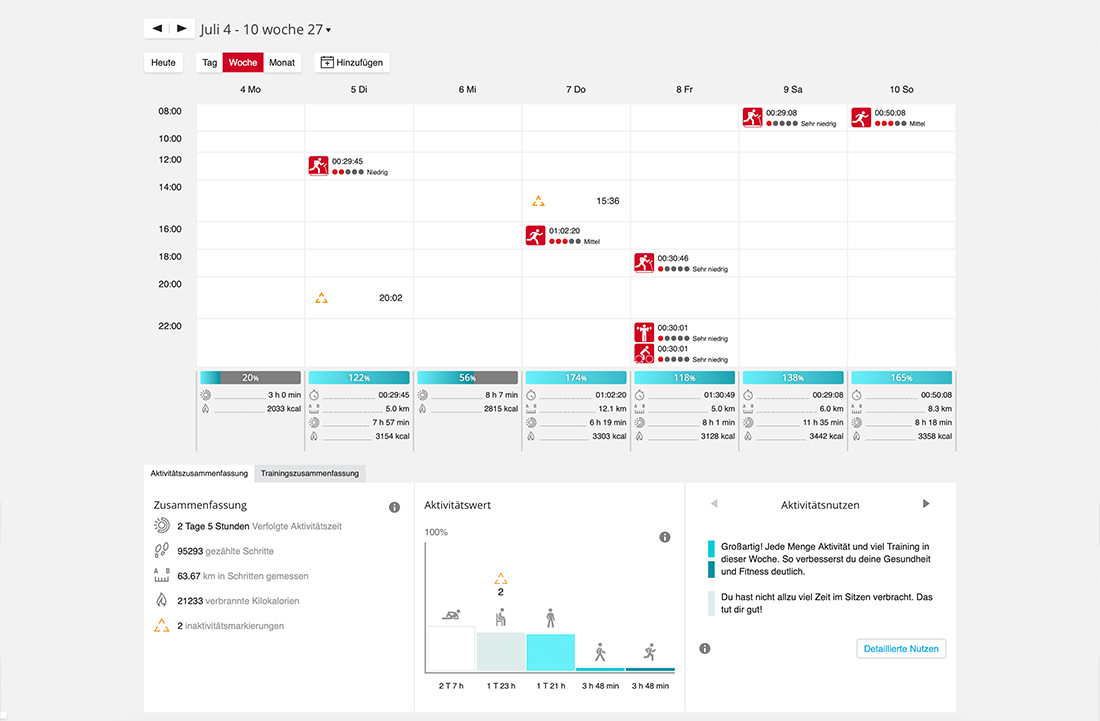Open Friday's cycling session icon

pyautogui.click(x=644, y=353)
